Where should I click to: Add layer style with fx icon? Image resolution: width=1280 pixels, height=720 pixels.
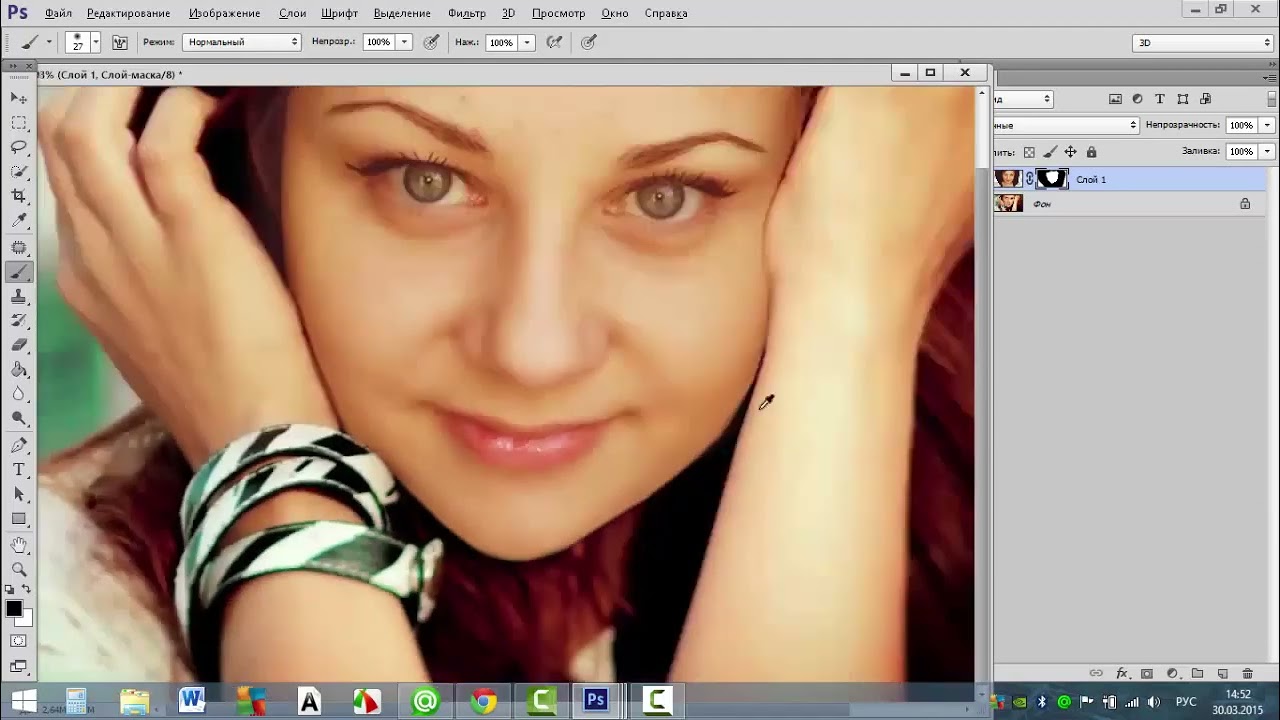click(x=1122, y=674)
